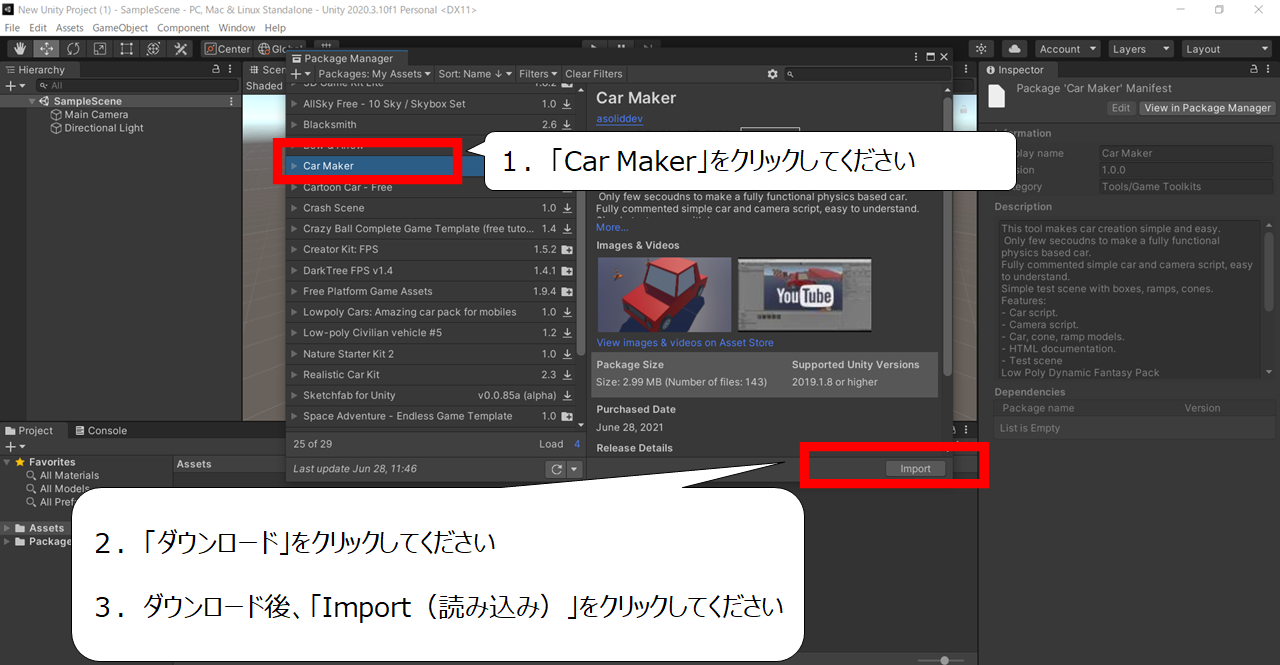Open the Layout dropdown
Image resolution: width=1280 pixels, height=665 pixels.
tap(1226, 49)
